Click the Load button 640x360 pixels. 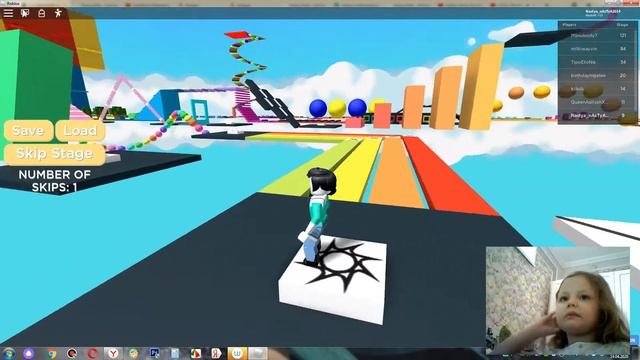pos(80,131)
